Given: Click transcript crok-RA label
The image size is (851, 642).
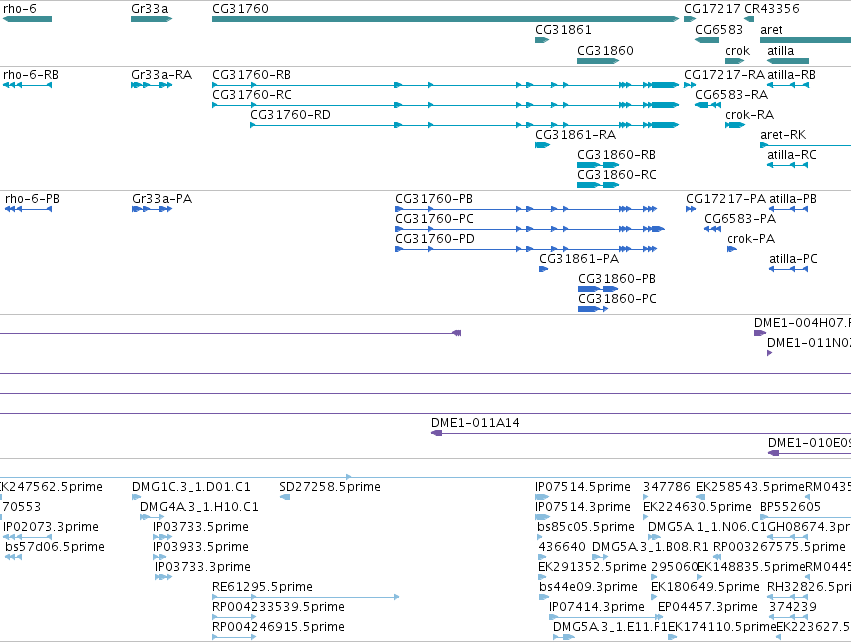Looking at the screenshot, I should point(750,115).
